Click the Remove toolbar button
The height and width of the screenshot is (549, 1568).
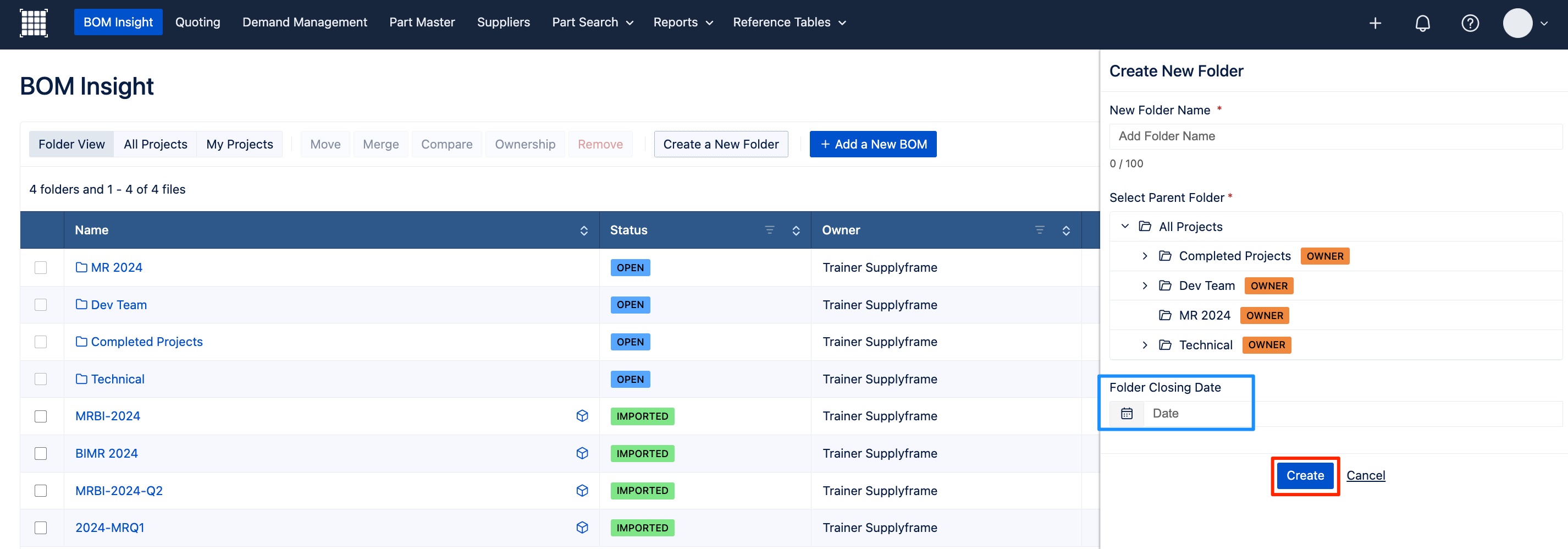pos(600,145)
